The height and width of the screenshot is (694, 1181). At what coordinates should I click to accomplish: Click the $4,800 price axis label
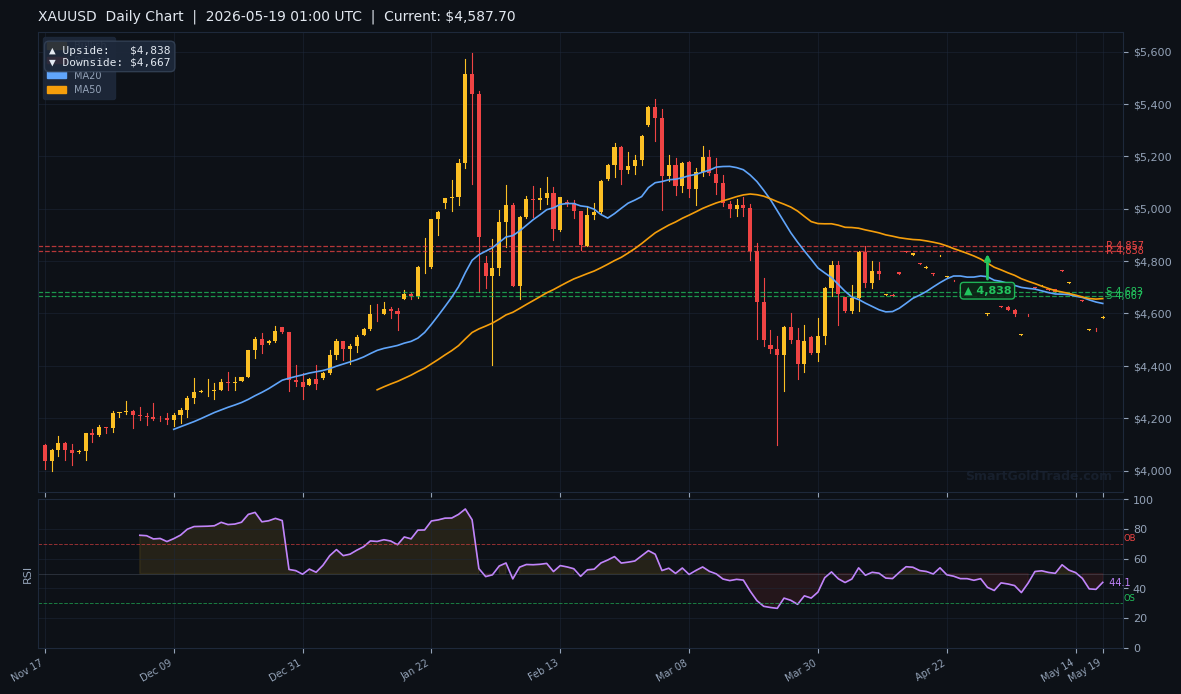(1152, 261)
